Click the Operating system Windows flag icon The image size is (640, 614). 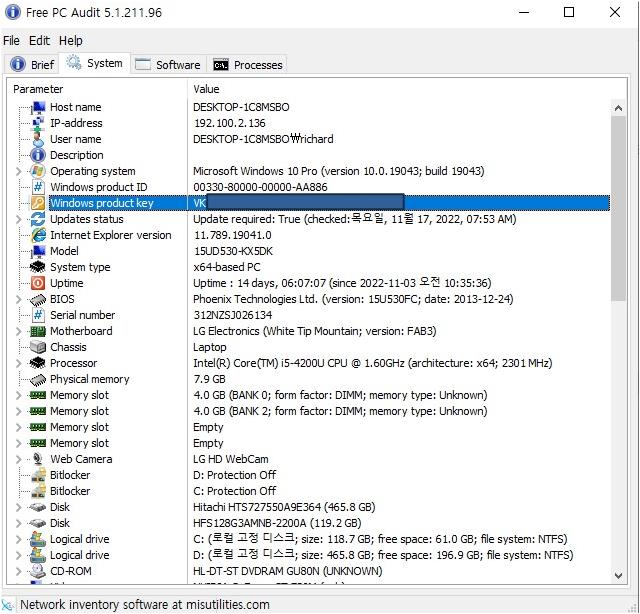(x=38, y=171)
